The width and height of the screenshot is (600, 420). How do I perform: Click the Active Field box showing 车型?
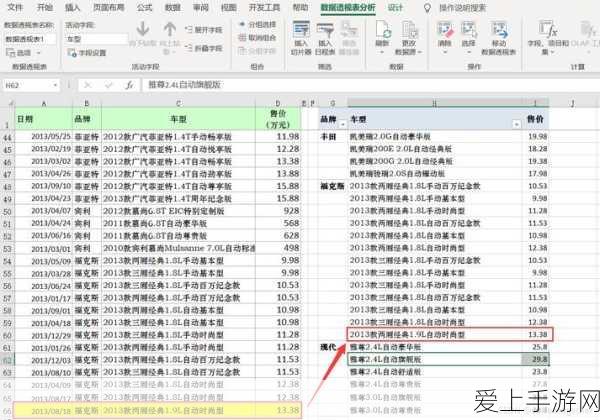(x=97, y=39)
